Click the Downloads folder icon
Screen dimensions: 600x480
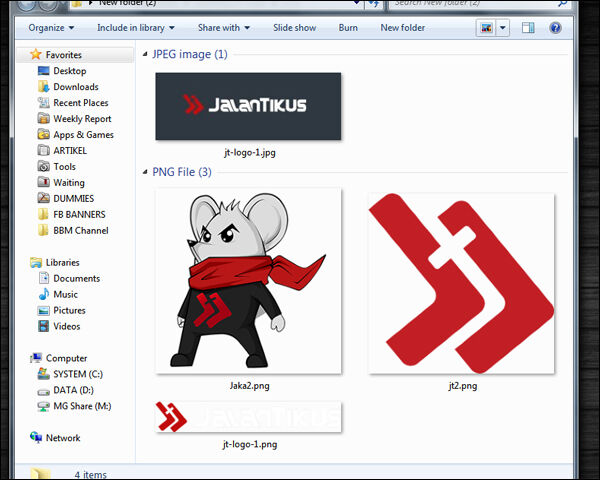pyautogui.click(x=44, y=87)
